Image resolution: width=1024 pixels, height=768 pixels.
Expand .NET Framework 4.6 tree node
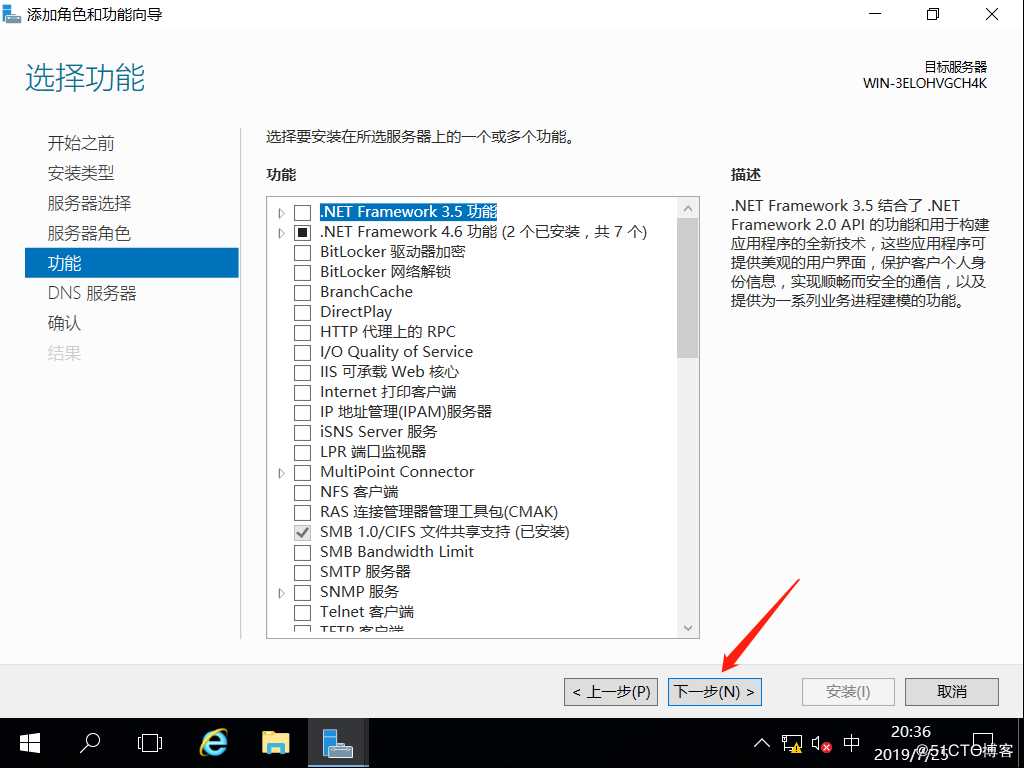281,232
